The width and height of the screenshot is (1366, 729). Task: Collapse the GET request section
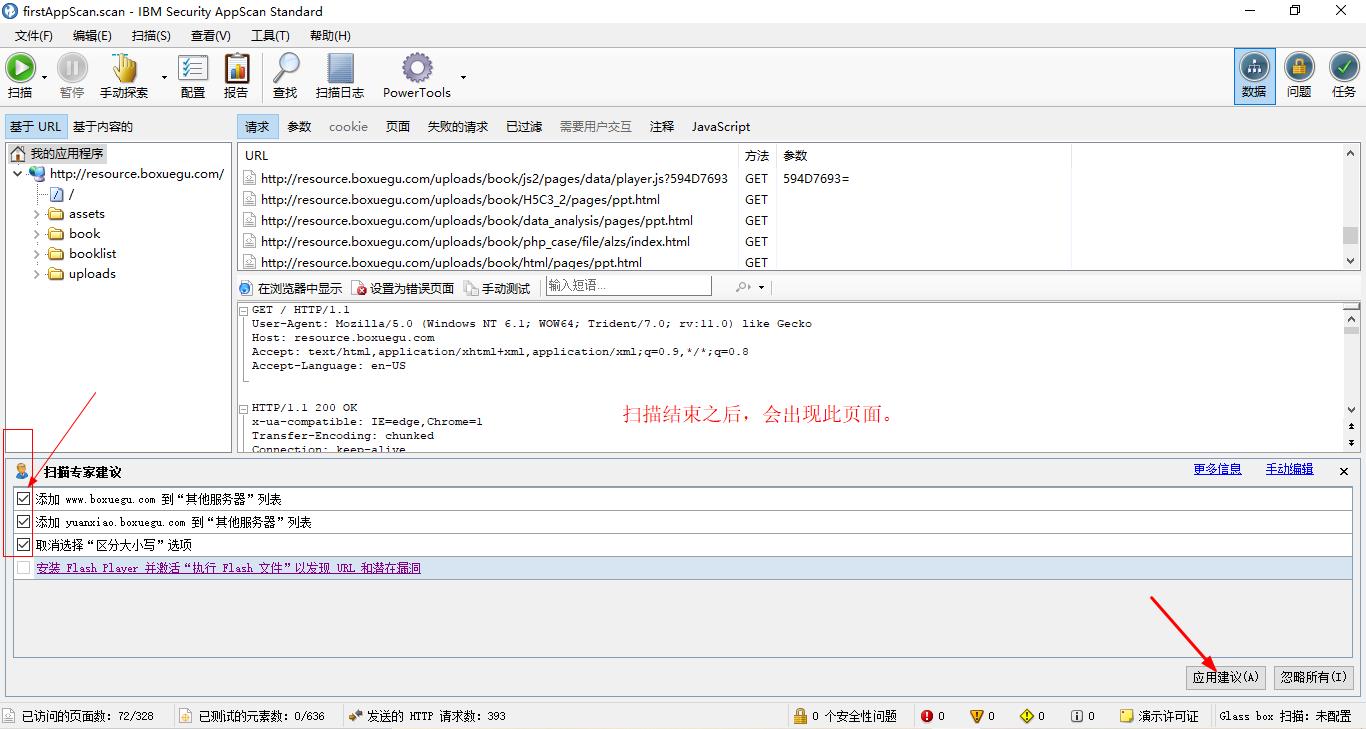click(244, 311)
